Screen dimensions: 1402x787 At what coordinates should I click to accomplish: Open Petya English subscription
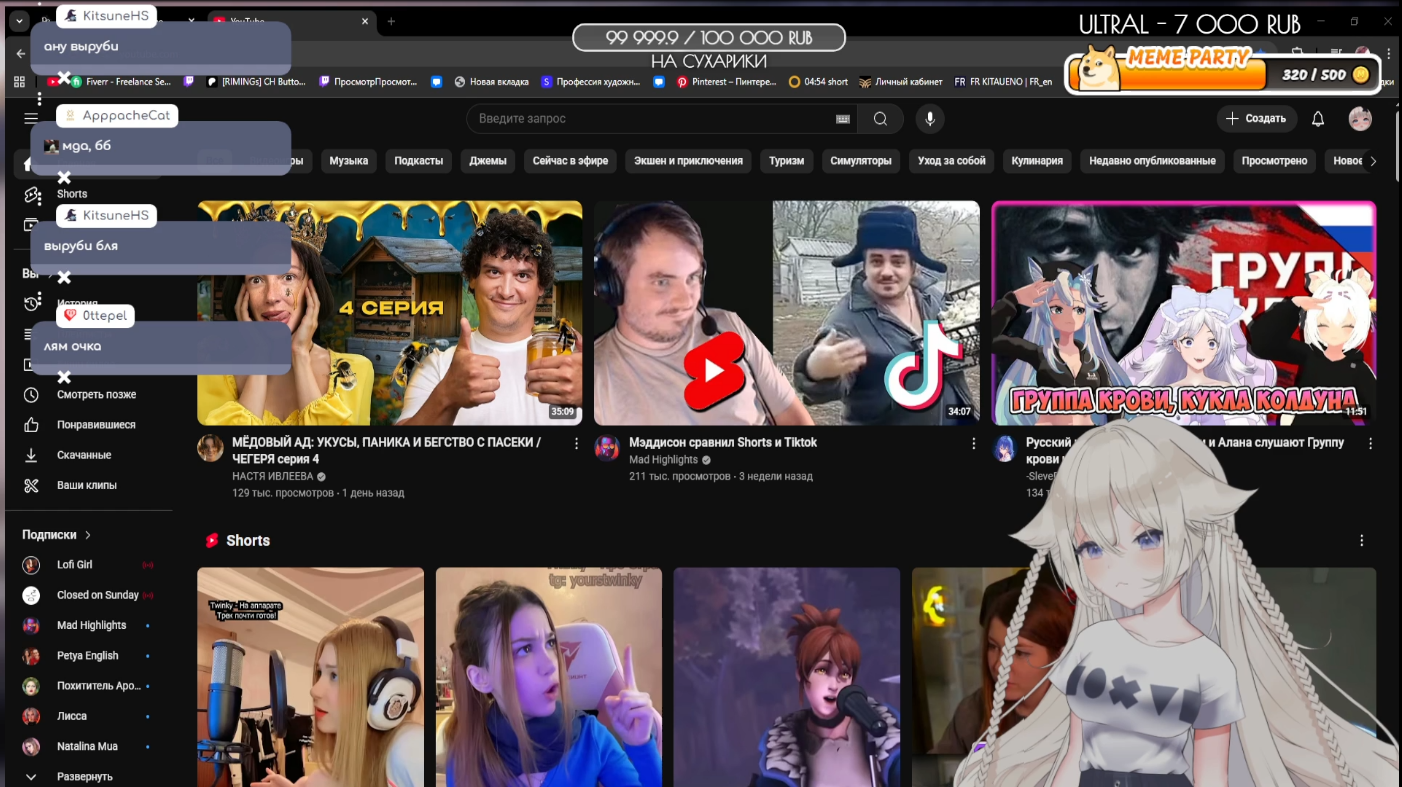pyautogui.click(x=88, y=656)
